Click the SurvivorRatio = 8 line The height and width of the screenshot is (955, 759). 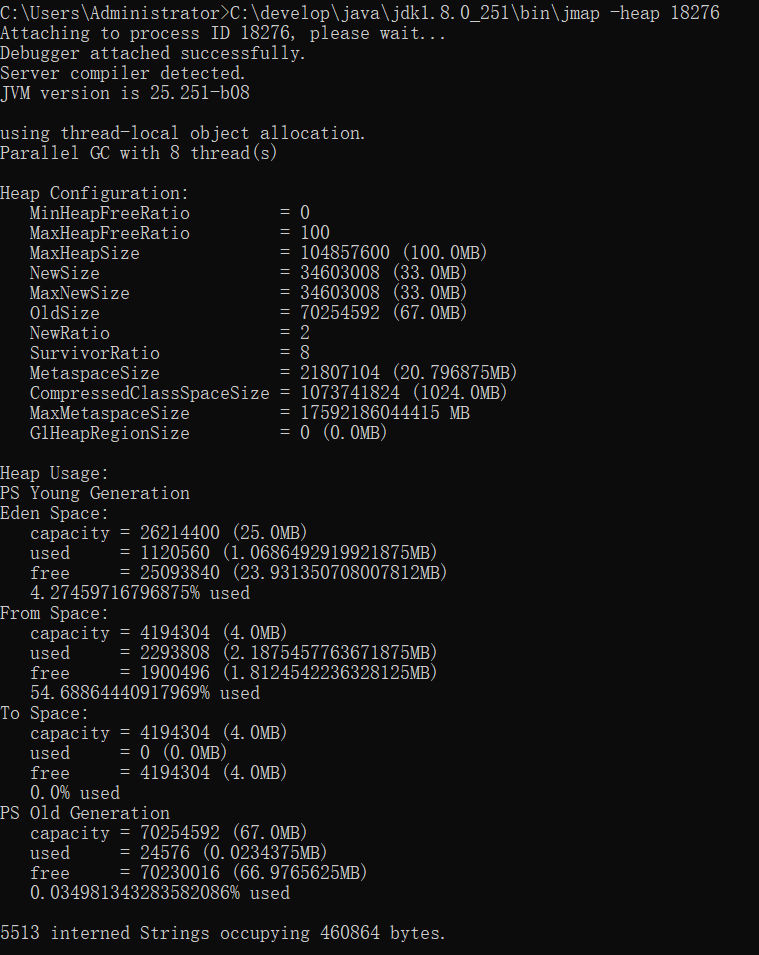coord(170,353)
